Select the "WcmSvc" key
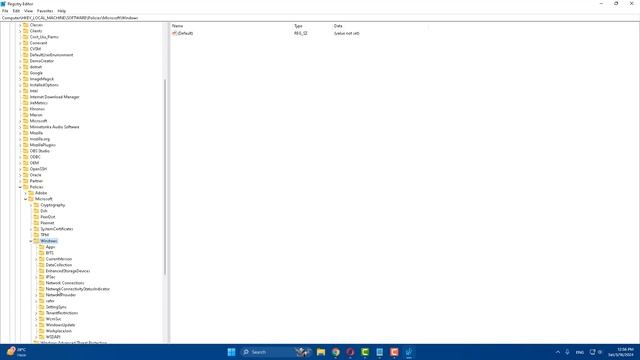640x360 pixels. click(x=53, y=319)
